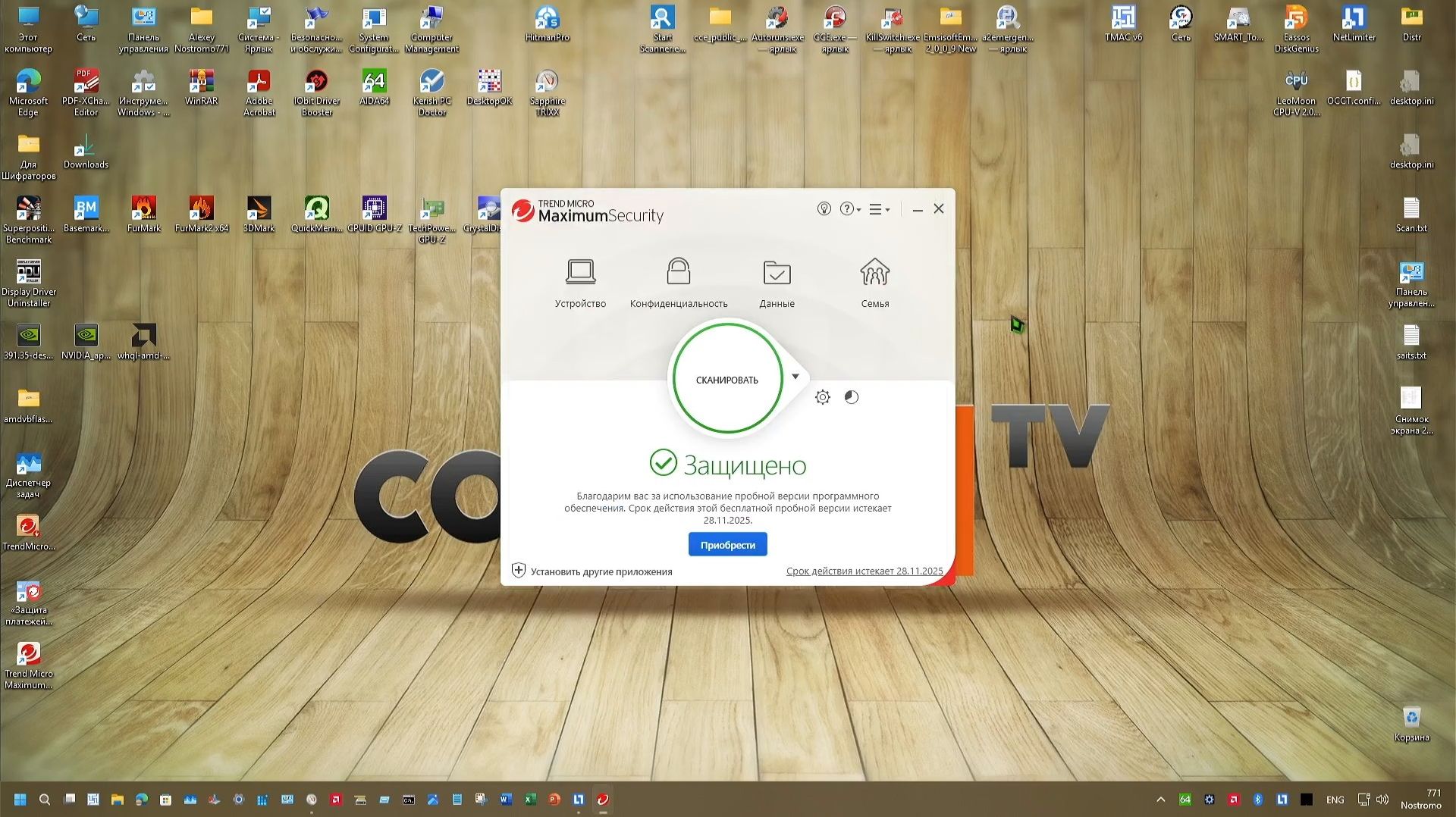This screenshot has width=1456, height=817.
Task: Select the 3DMark desktop icon
Action: point(259,215)
